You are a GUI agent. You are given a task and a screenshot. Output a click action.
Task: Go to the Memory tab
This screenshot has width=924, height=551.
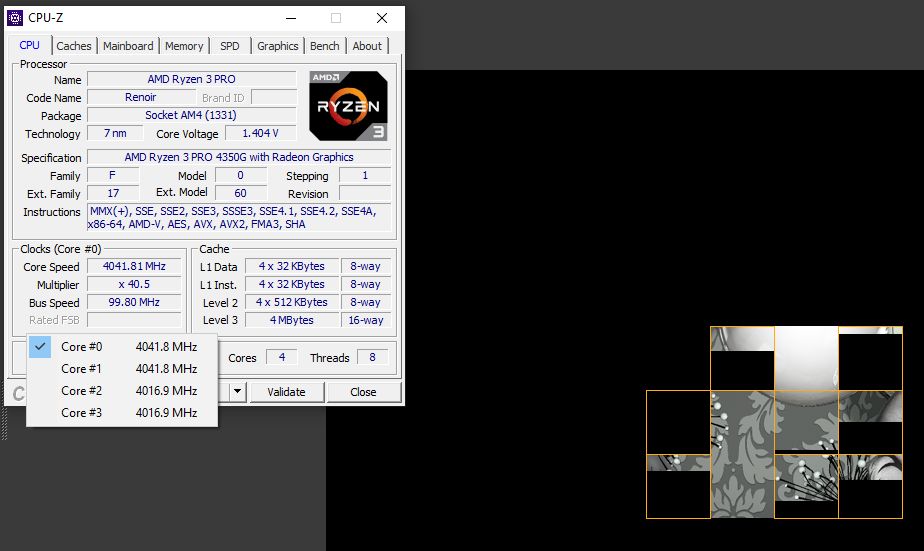pyautogui.click(x=184, y=46)
